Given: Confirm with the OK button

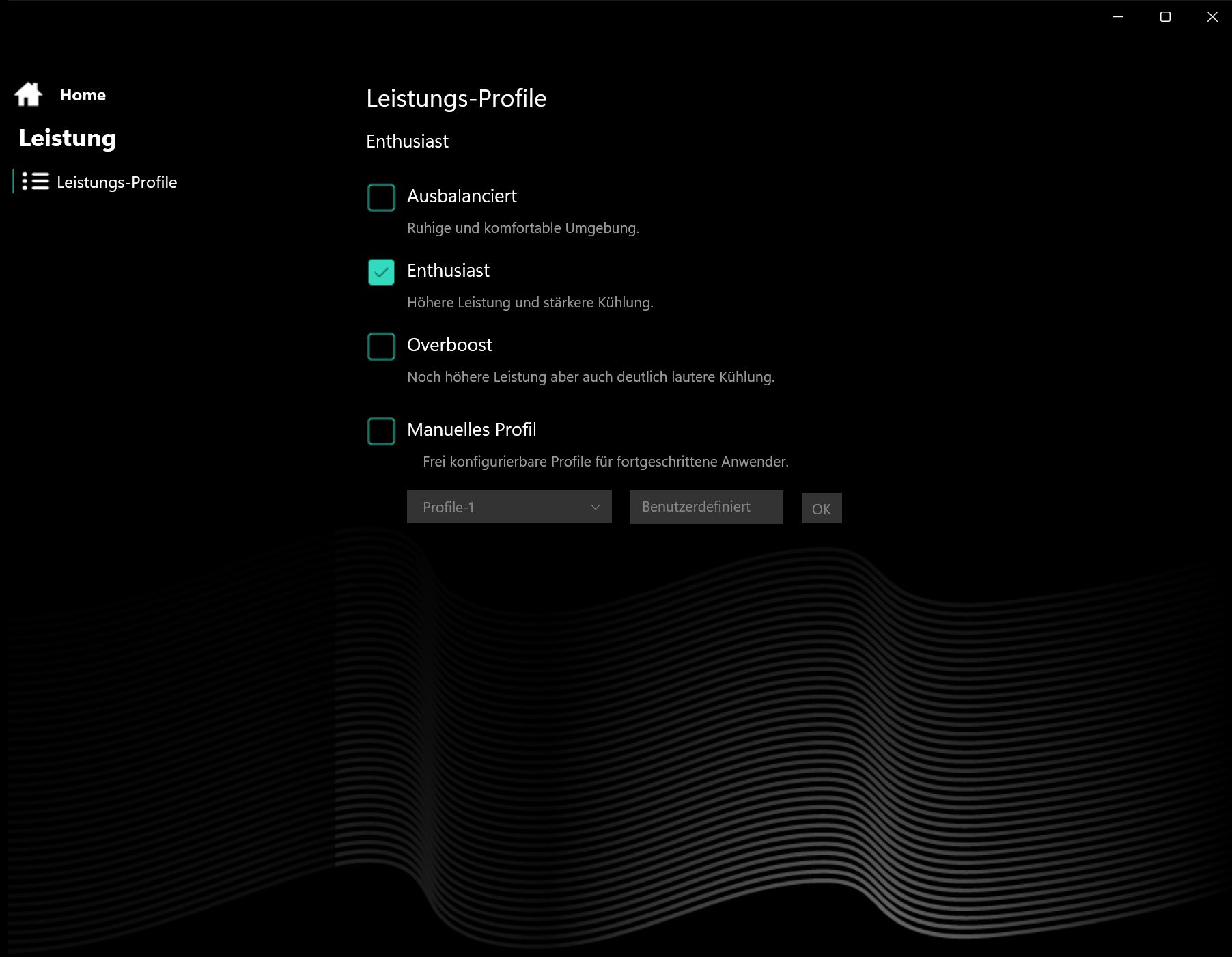Looking at the screenshot, I should click(822, 508).
